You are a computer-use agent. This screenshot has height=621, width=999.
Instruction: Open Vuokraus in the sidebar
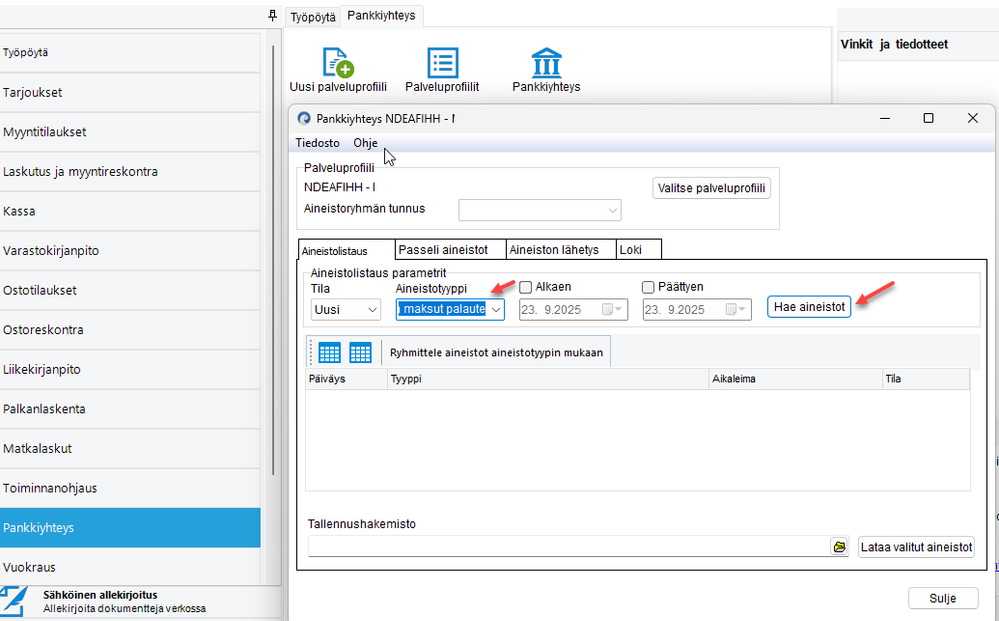coord(130,567)
